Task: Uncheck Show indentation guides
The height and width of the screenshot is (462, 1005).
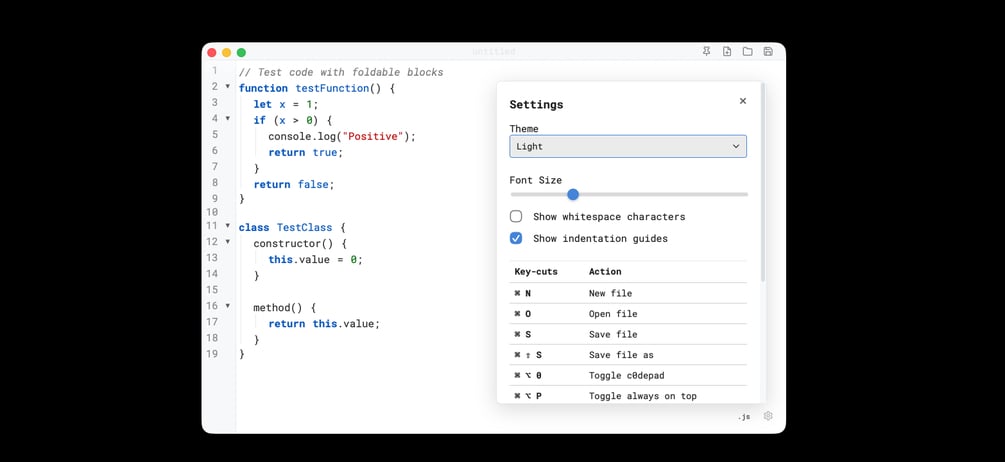Action: 516,238
